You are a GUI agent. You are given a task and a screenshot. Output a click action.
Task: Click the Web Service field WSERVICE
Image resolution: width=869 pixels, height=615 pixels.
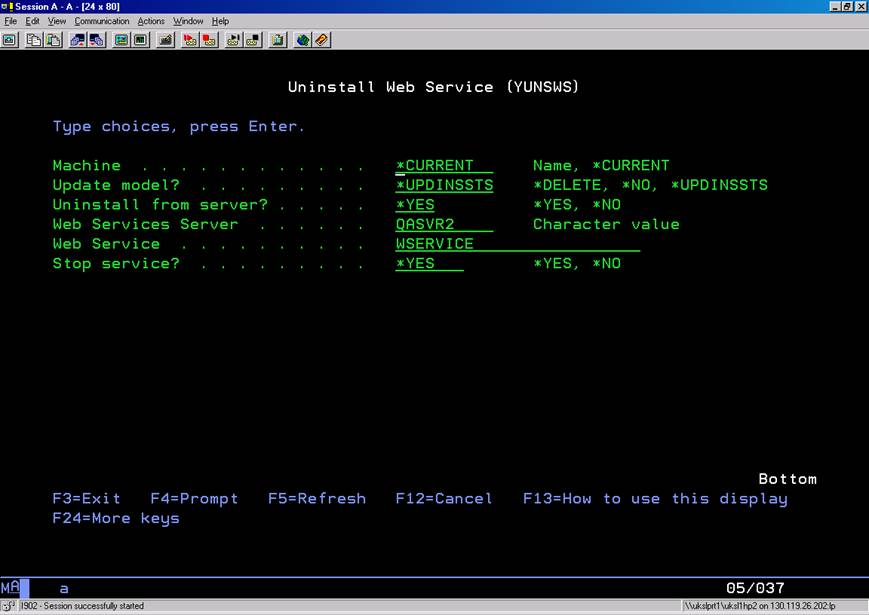coord(516,244)
